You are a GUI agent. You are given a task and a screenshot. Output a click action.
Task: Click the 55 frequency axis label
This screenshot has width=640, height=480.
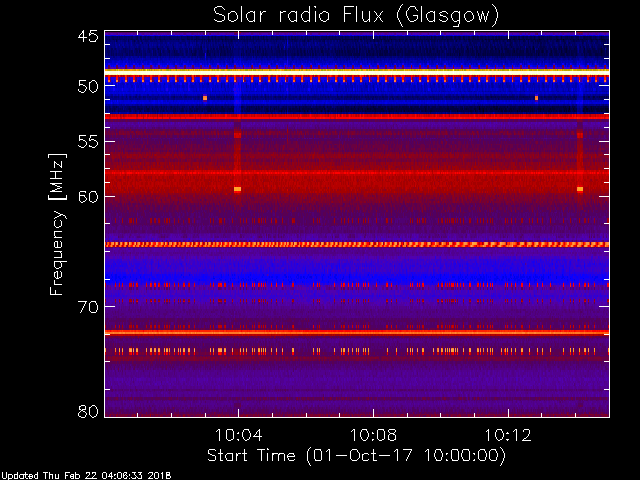88,142
